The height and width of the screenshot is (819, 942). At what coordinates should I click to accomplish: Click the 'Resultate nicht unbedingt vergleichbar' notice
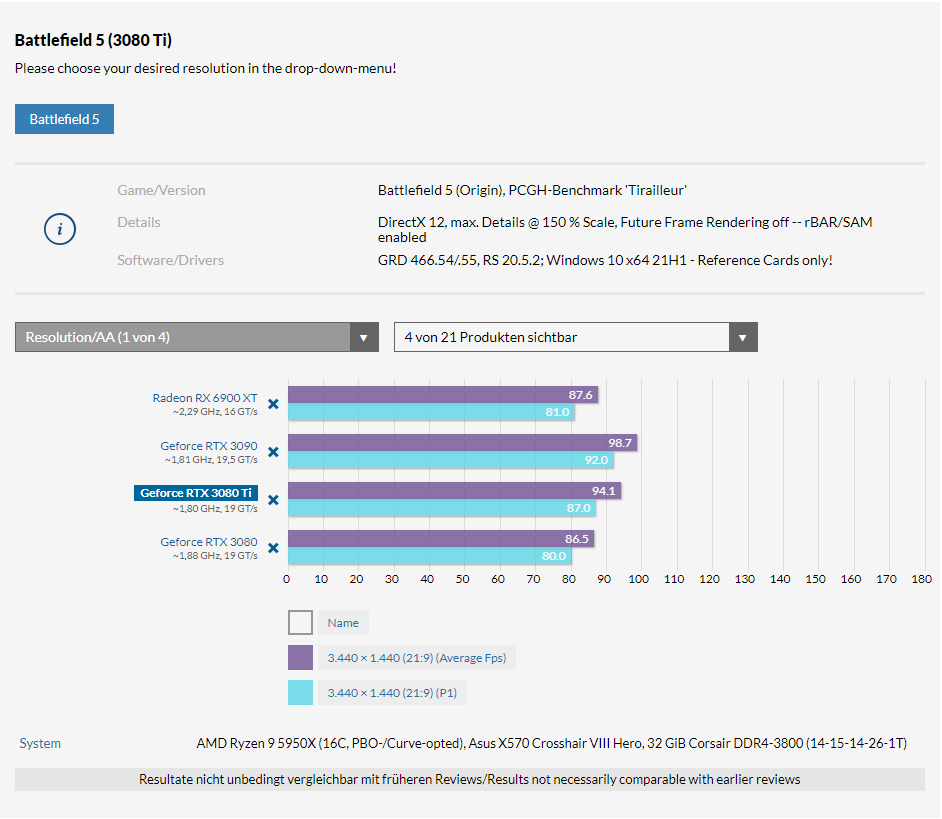coord(470,779)
